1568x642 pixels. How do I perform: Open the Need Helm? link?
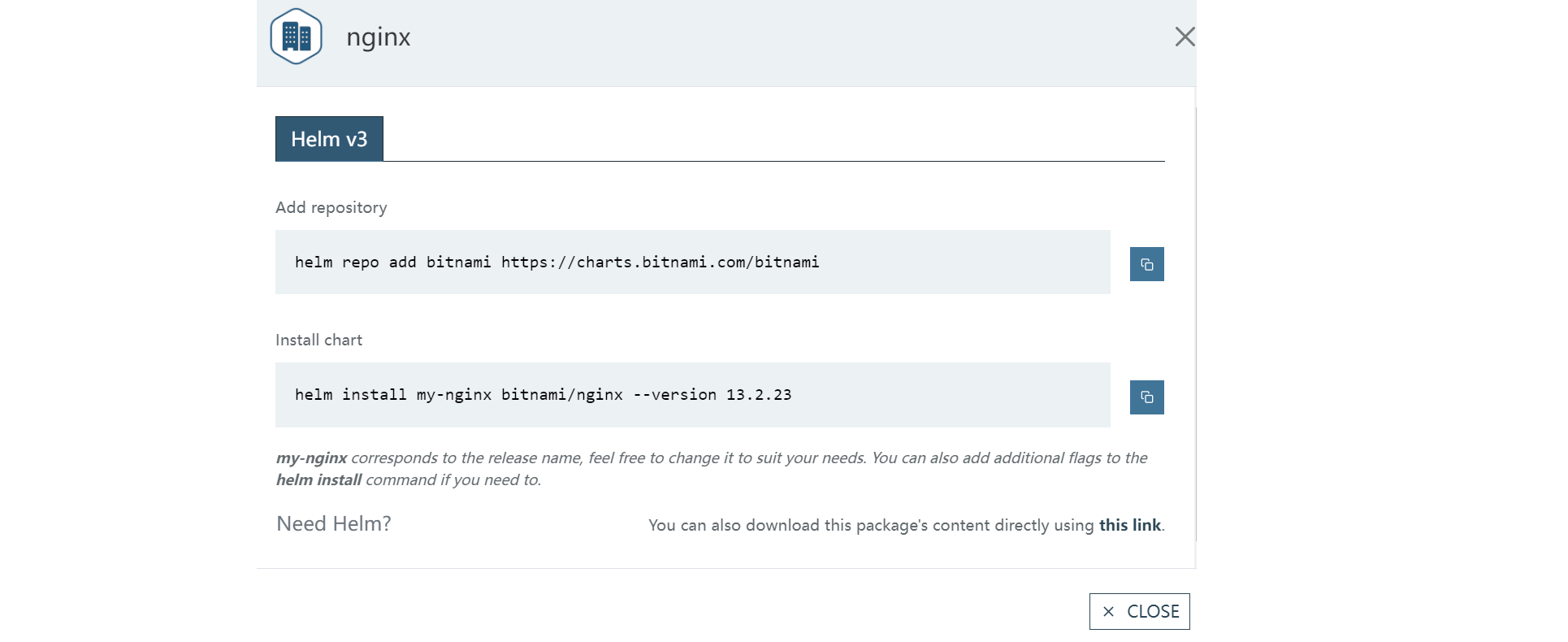334,524
